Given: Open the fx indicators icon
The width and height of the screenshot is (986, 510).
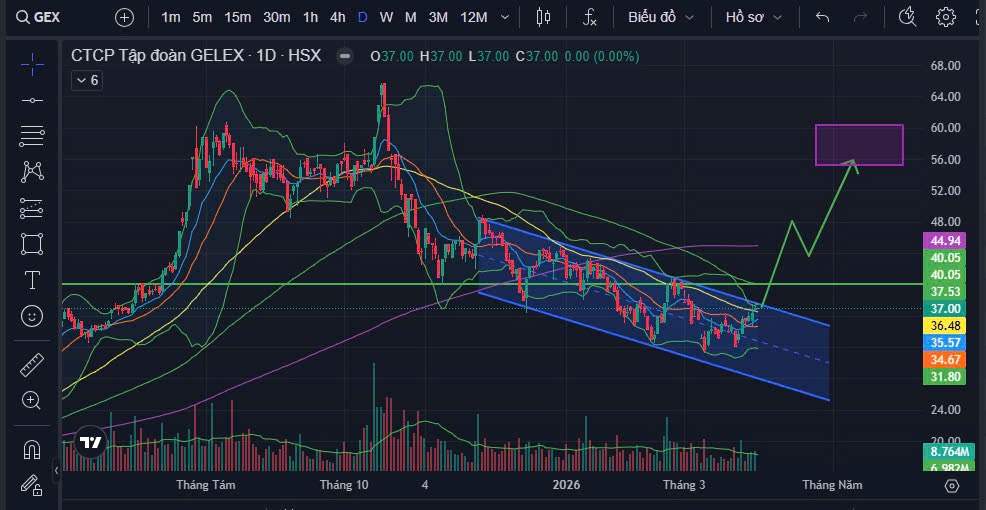Looking at the screenshot, I should (589, 17).
